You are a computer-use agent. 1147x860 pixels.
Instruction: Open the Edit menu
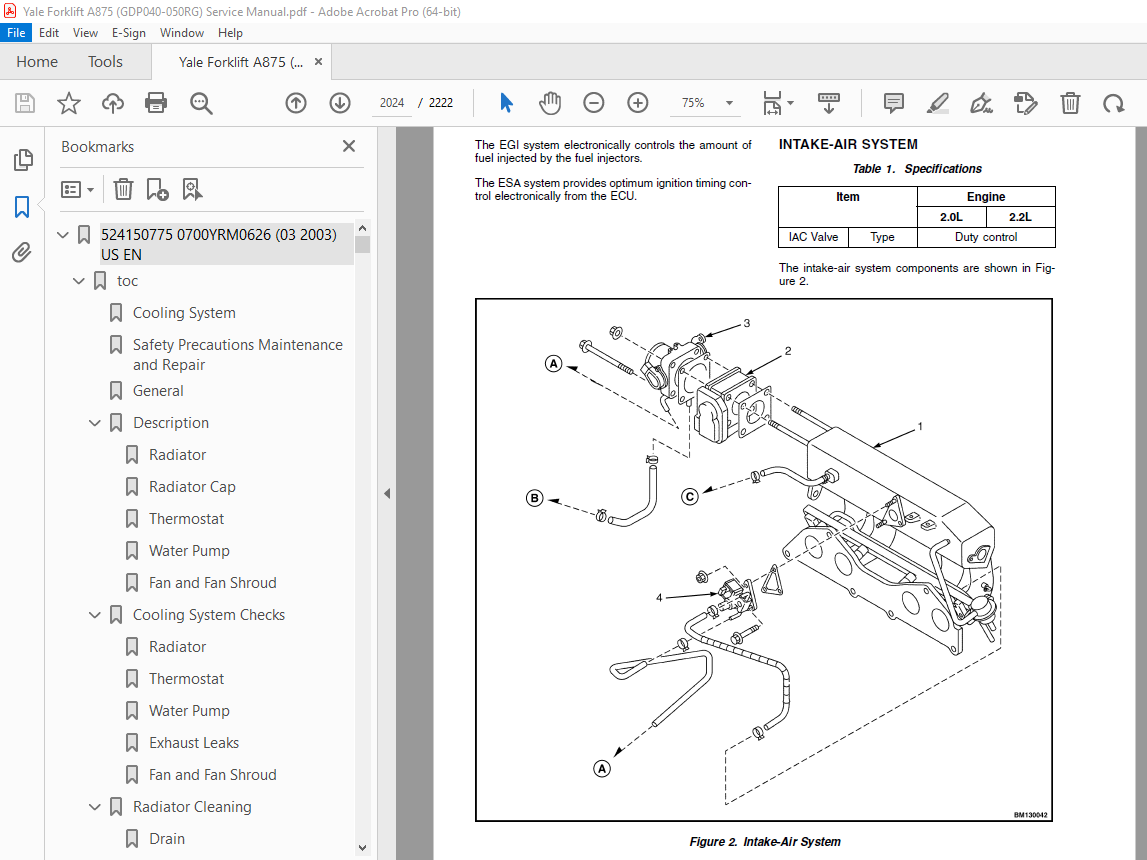tap(49, 33)
